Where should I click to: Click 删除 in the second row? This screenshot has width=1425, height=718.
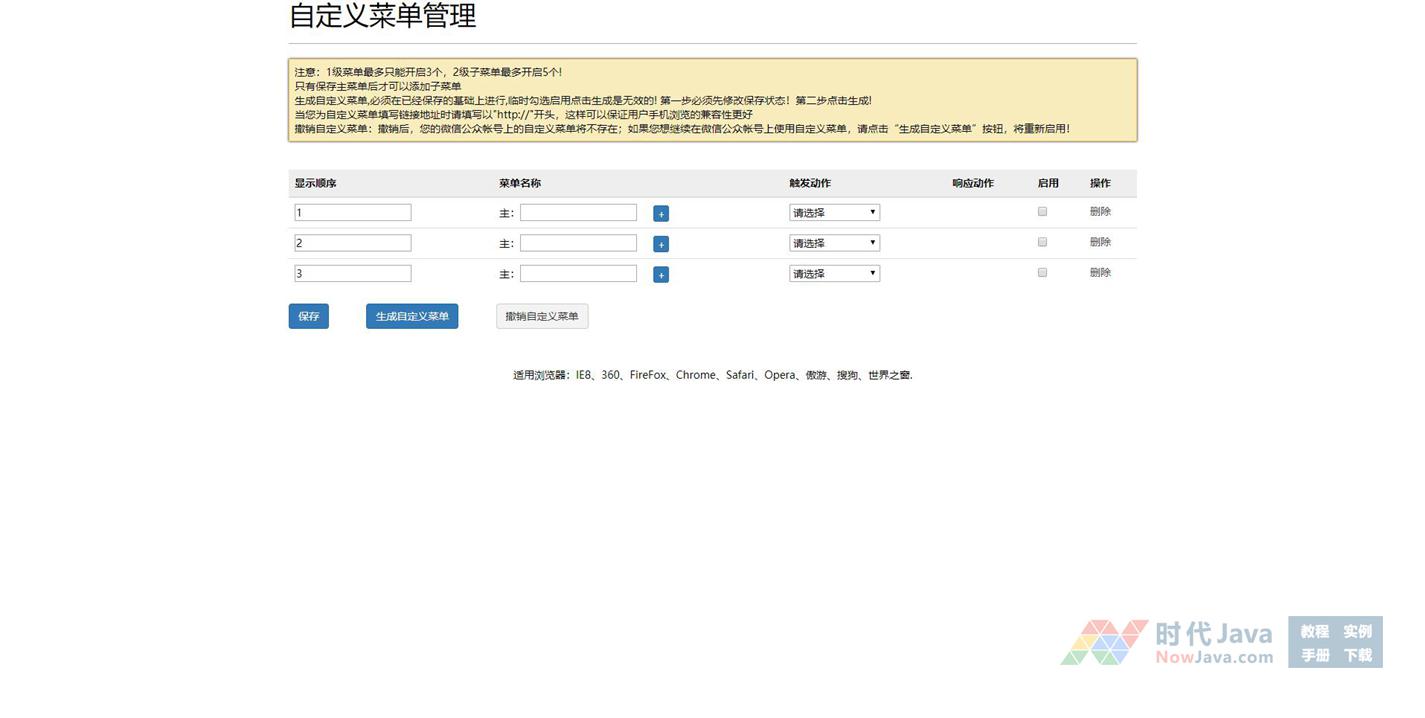click(1100, 242)
